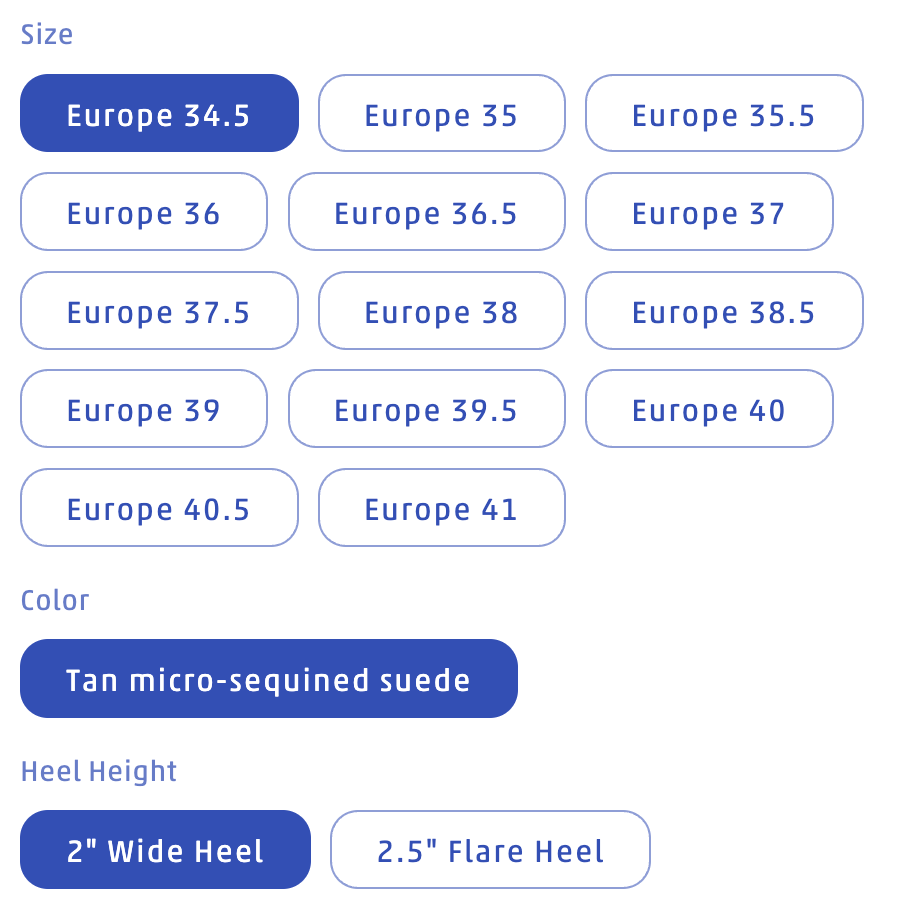This screenshot has width=902, height=922.
Task: Select Tan micro-sequined suede color
Action: pos(268,679)
